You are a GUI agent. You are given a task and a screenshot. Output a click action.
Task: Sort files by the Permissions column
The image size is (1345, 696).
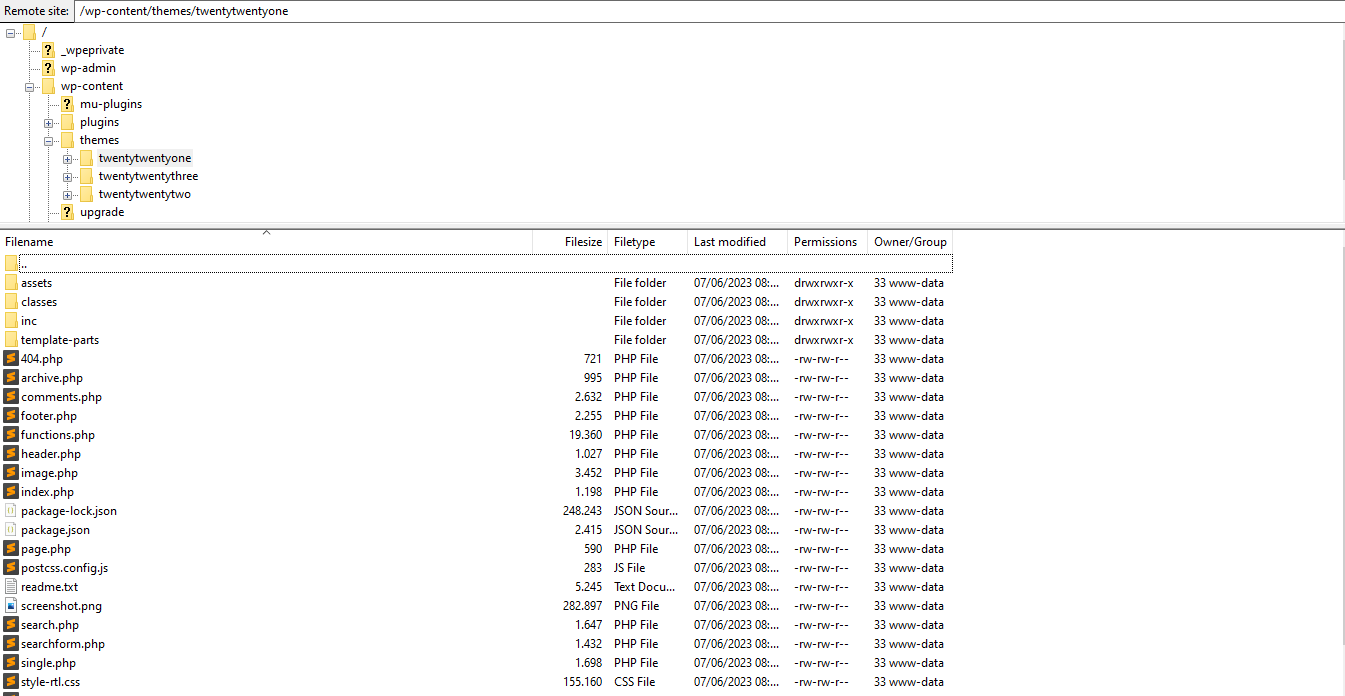coord(828,242)
